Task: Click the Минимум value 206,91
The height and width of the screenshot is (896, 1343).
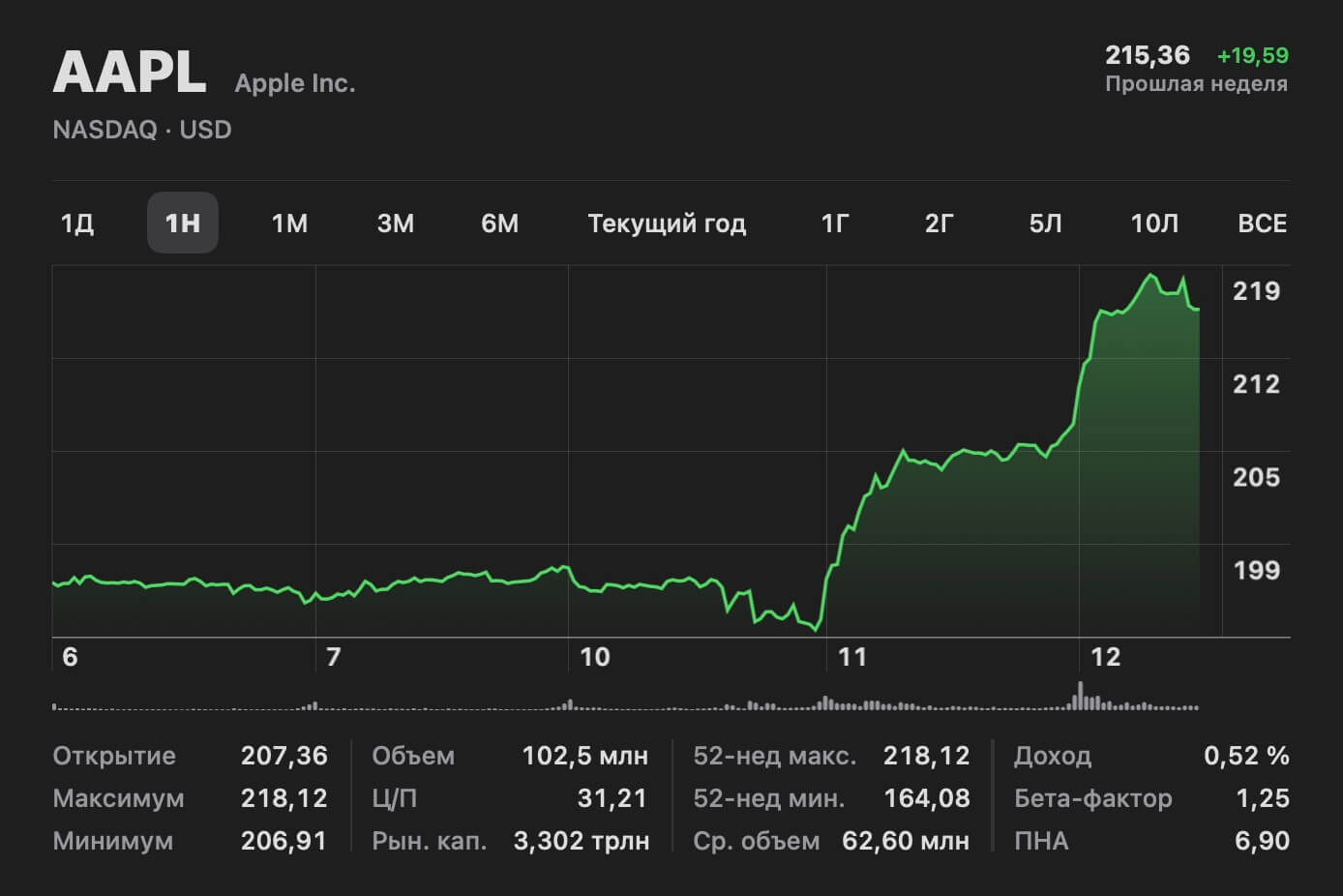Action: tap(284, 841)
